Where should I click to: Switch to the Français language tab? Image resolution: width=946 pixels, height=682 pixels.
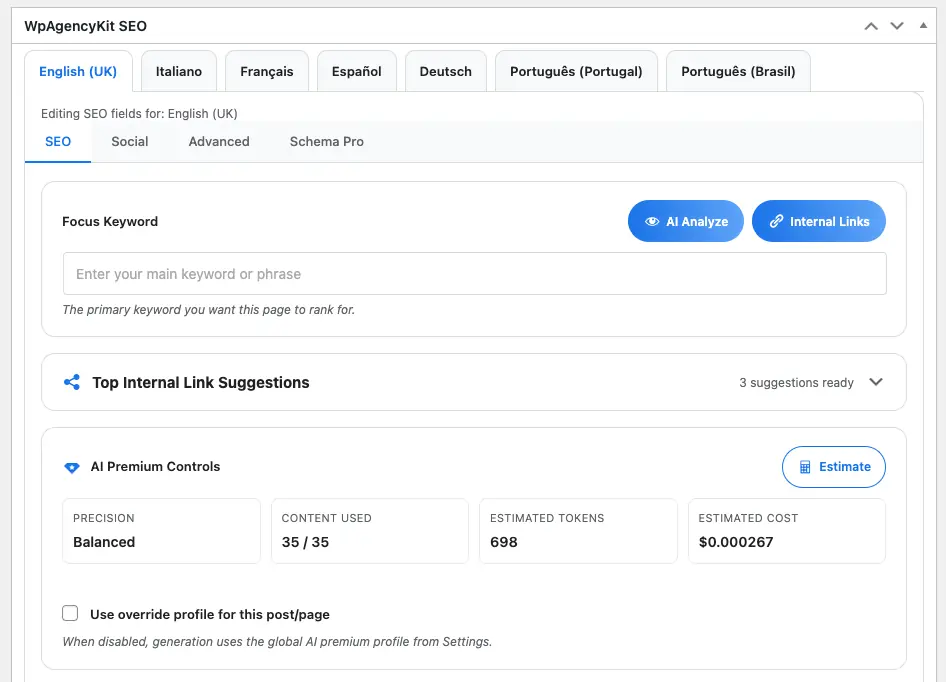point(267,71)
